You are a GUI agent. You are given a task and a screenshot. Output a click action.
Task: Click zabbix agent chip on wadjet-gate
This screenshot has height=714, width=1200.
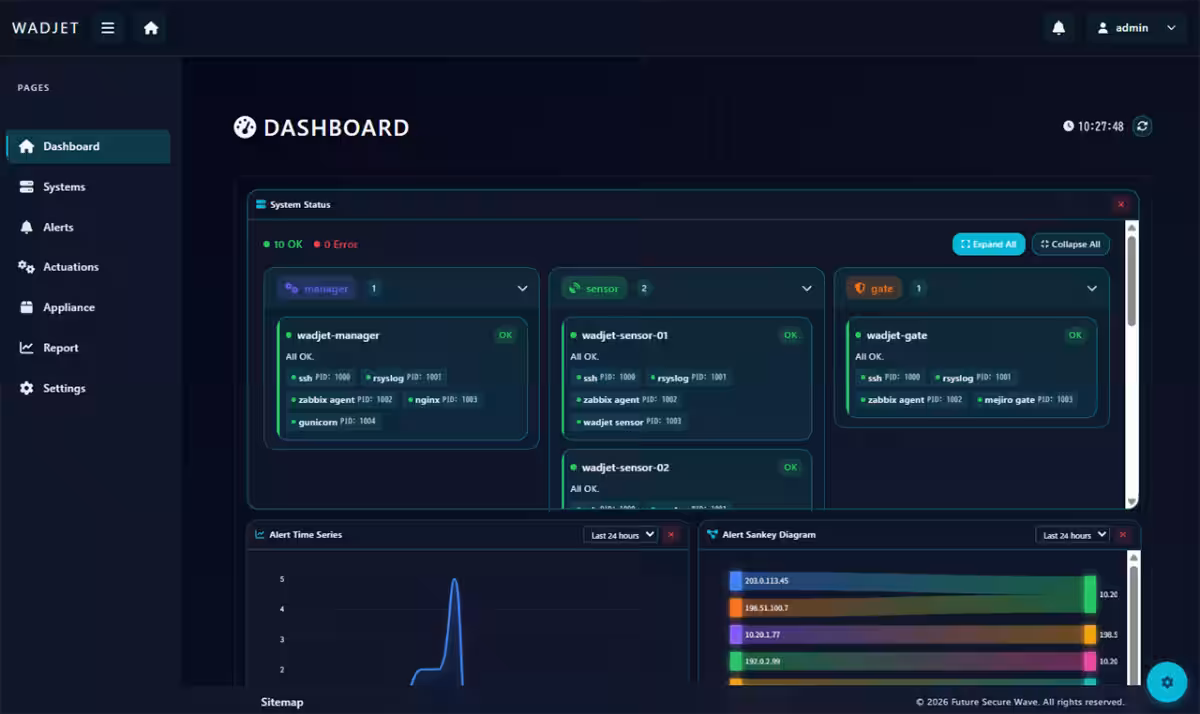(913, 399)
